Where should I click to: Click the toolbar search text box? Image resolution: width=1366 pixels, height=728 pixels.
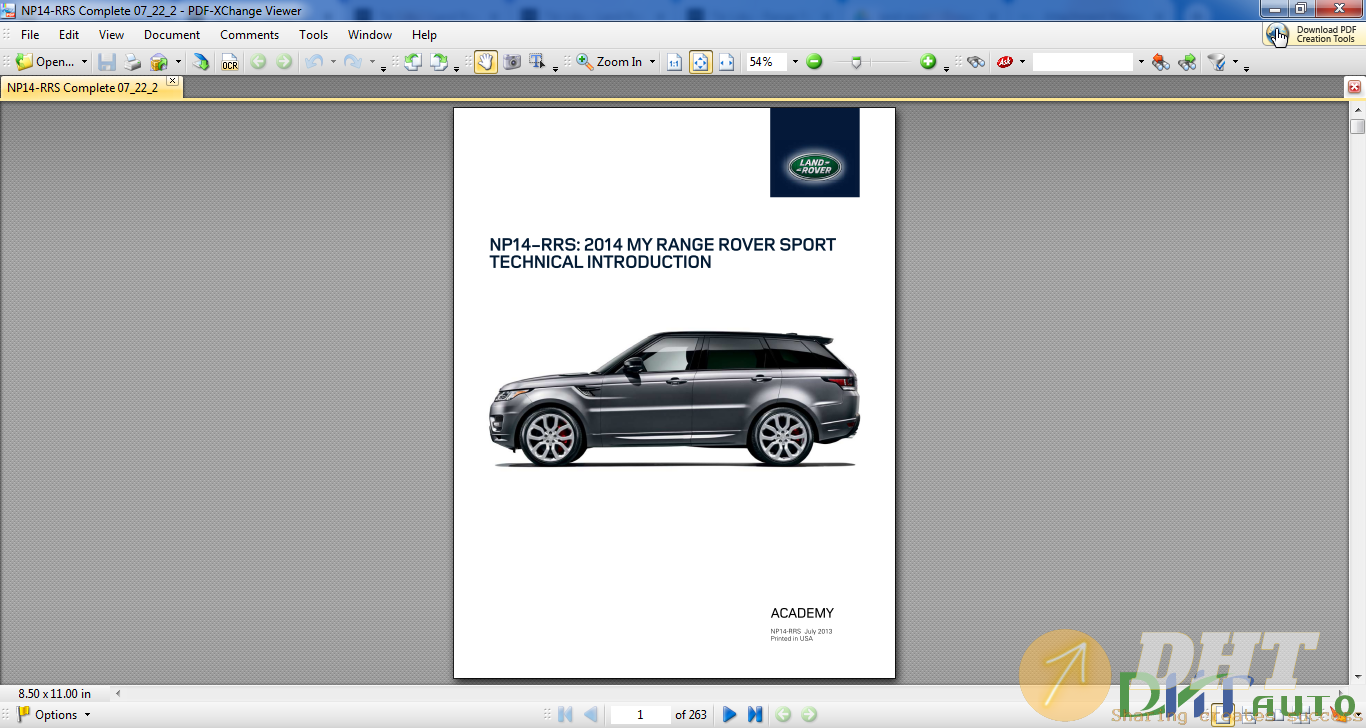click(x=1083, y=62)
